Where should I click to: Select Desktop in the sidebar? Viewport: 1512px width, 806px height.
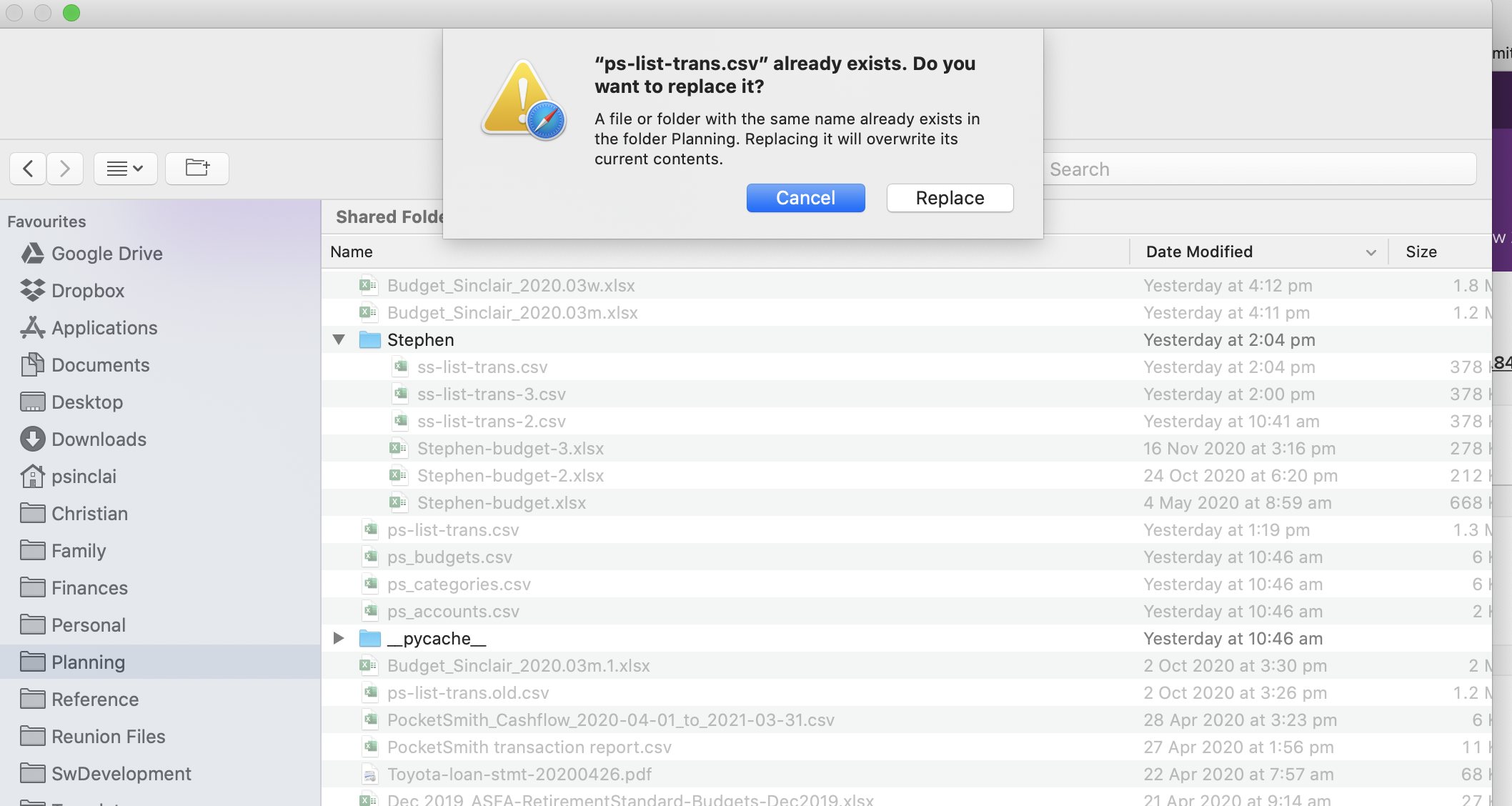point(86,402)
